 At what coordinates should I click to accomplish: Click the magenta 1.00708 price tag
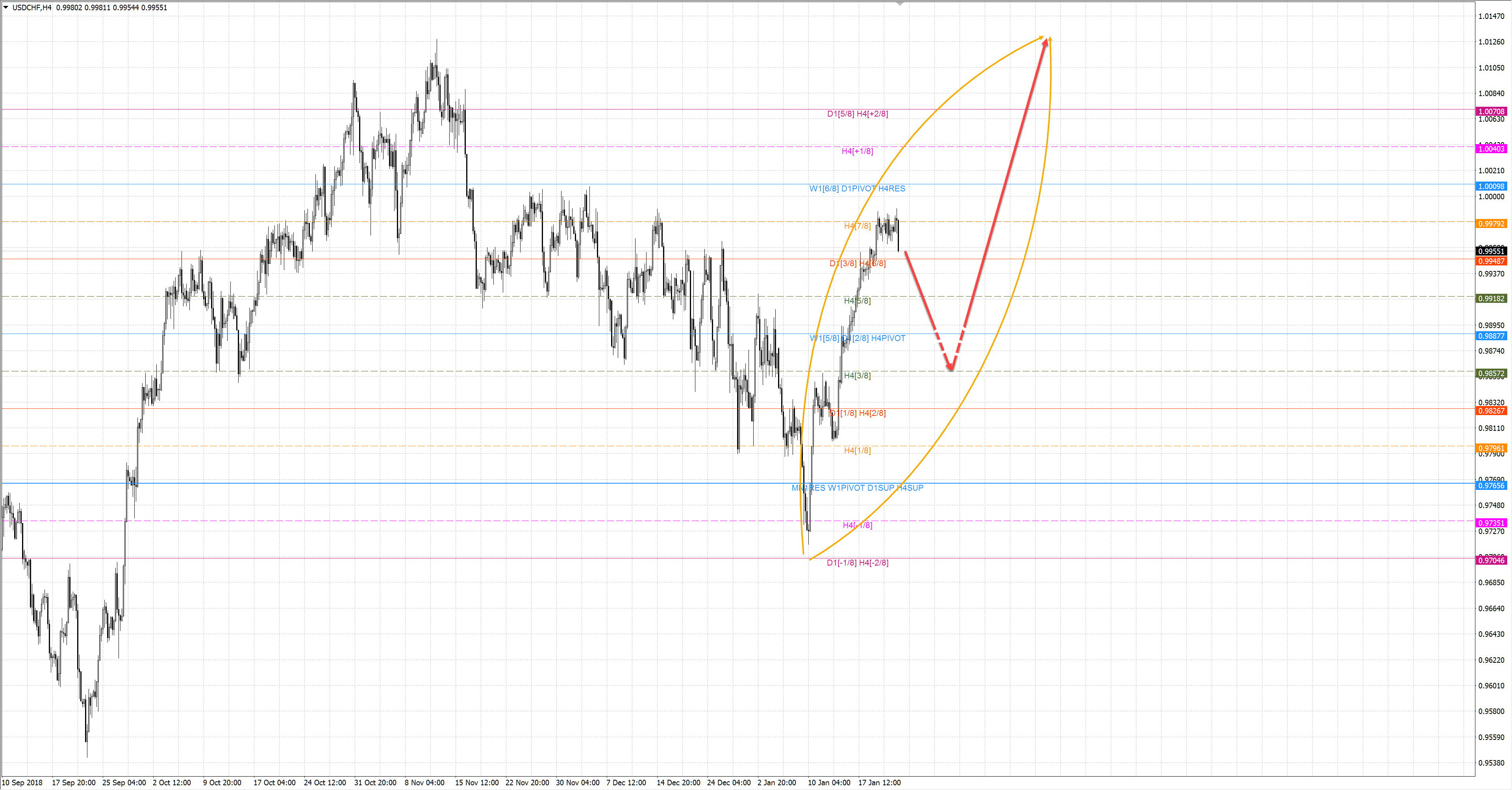pos(1491,111)
